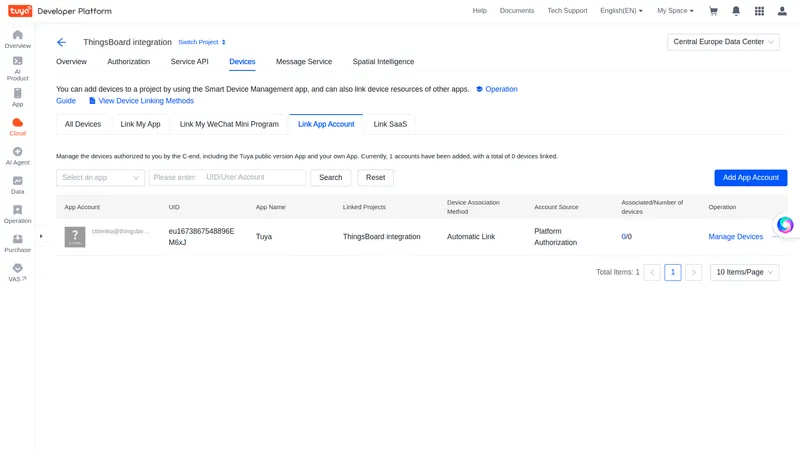Open the Select an app dropdown
Image resolution: width=800 pixels, height=450 pixels.
tap(101, 178)
